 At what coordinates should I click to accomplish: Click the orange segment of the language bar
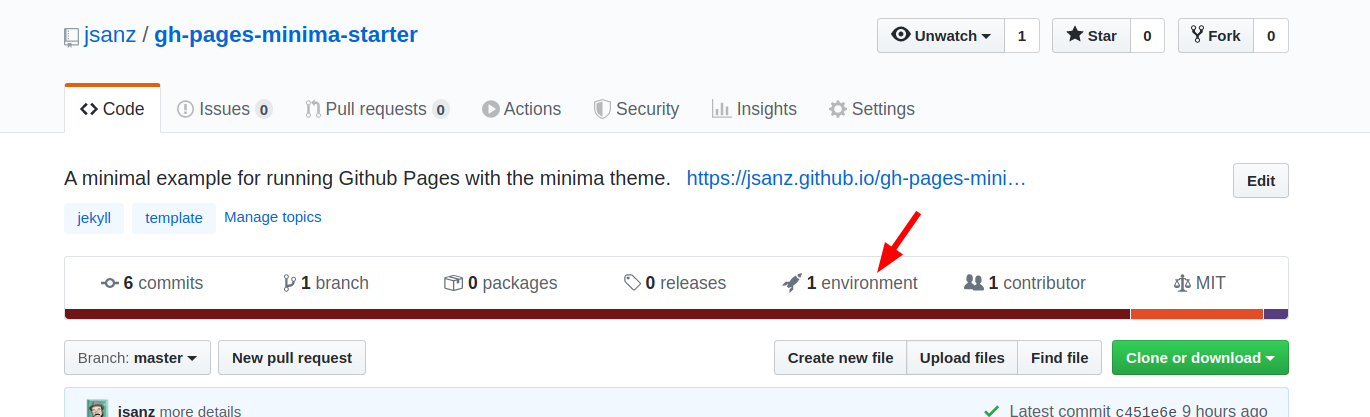[x=1196, y=314]
